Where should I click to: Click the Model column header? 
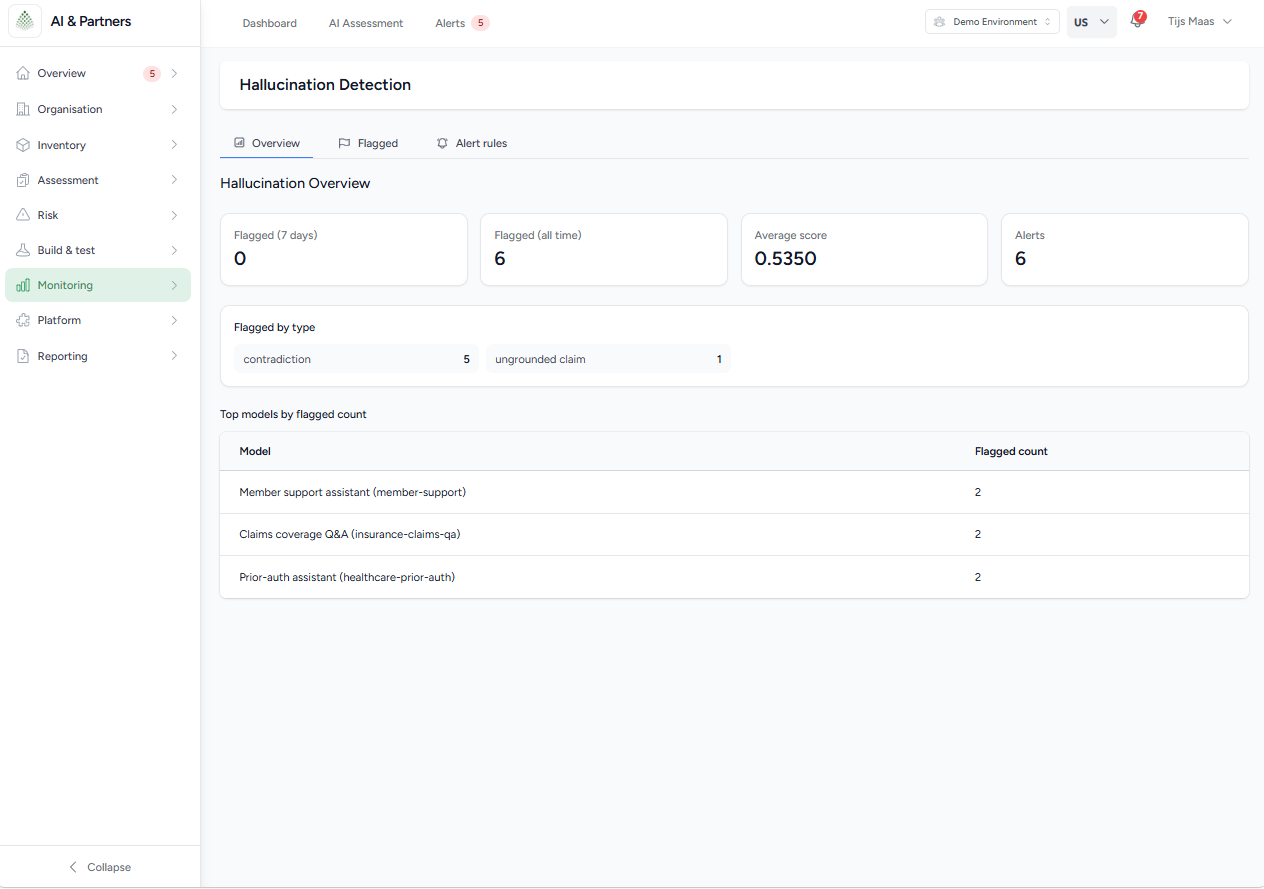tap(255, 451)
